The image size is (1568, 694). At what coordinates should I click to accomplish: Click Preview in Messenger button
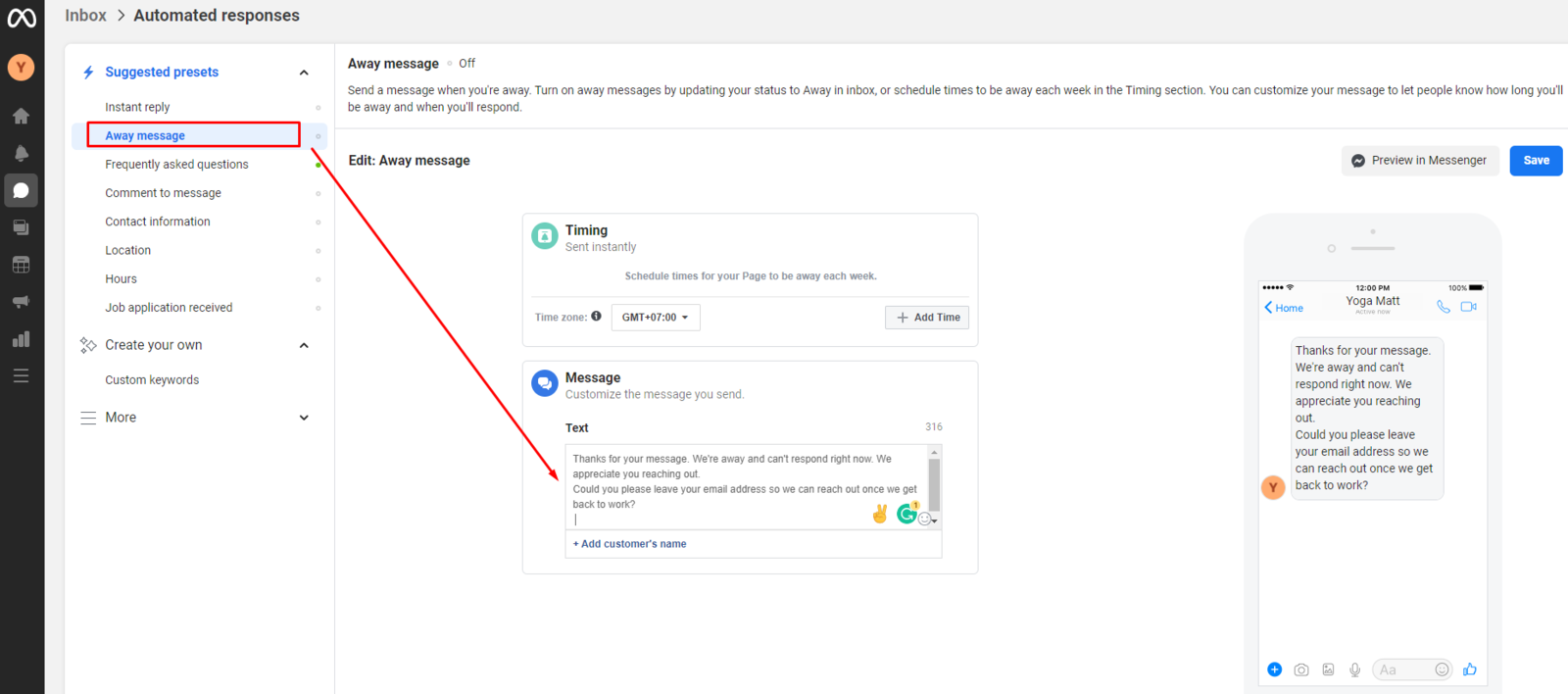[x=1419, y=161]
